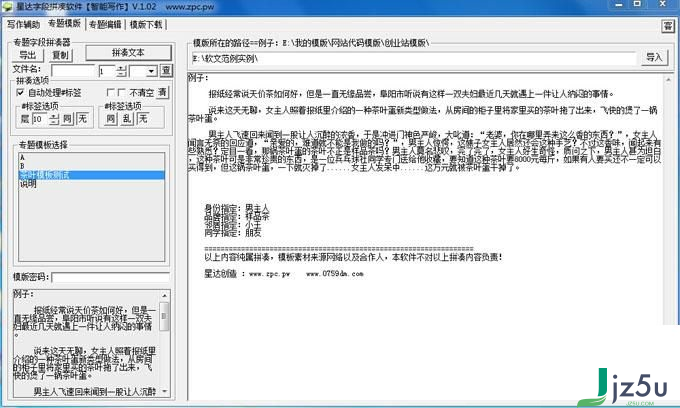
Task: Click the 导出 export button
Action: (28, 55)
